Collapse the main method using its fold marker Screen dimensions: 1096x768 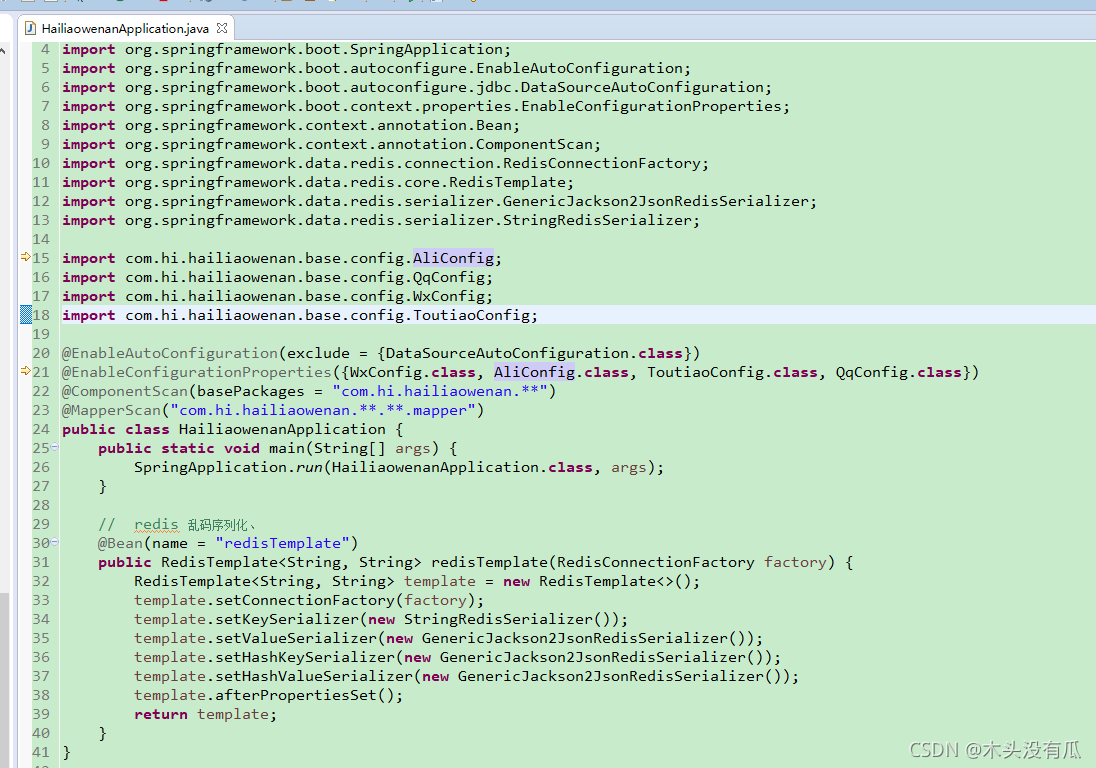[54, 448]
